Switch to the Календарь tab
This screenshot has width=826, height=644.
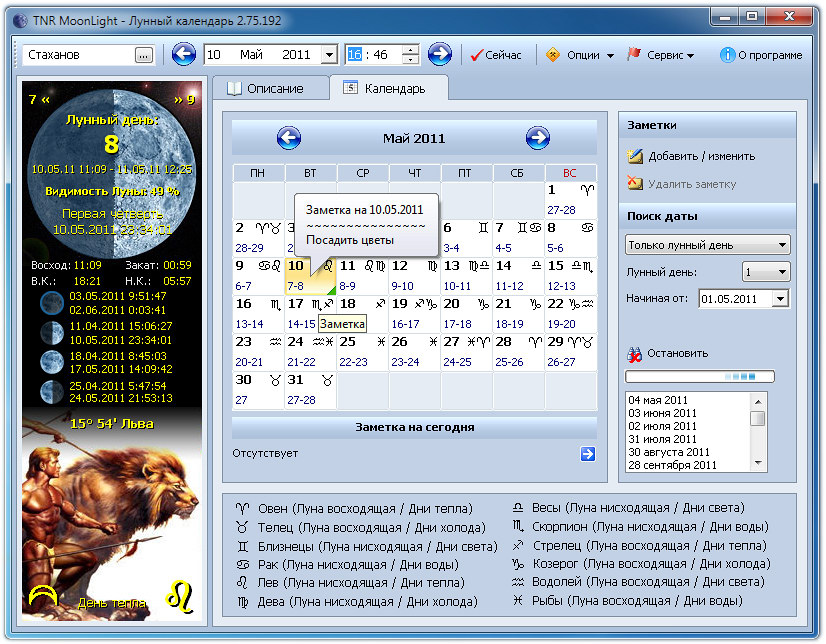pyautogui.click(x=389, y=88)
